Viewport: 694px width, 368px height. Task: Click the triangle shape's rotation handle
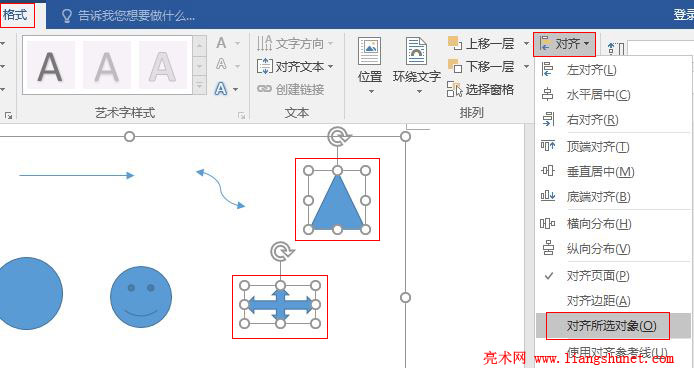tap(338, 137)
